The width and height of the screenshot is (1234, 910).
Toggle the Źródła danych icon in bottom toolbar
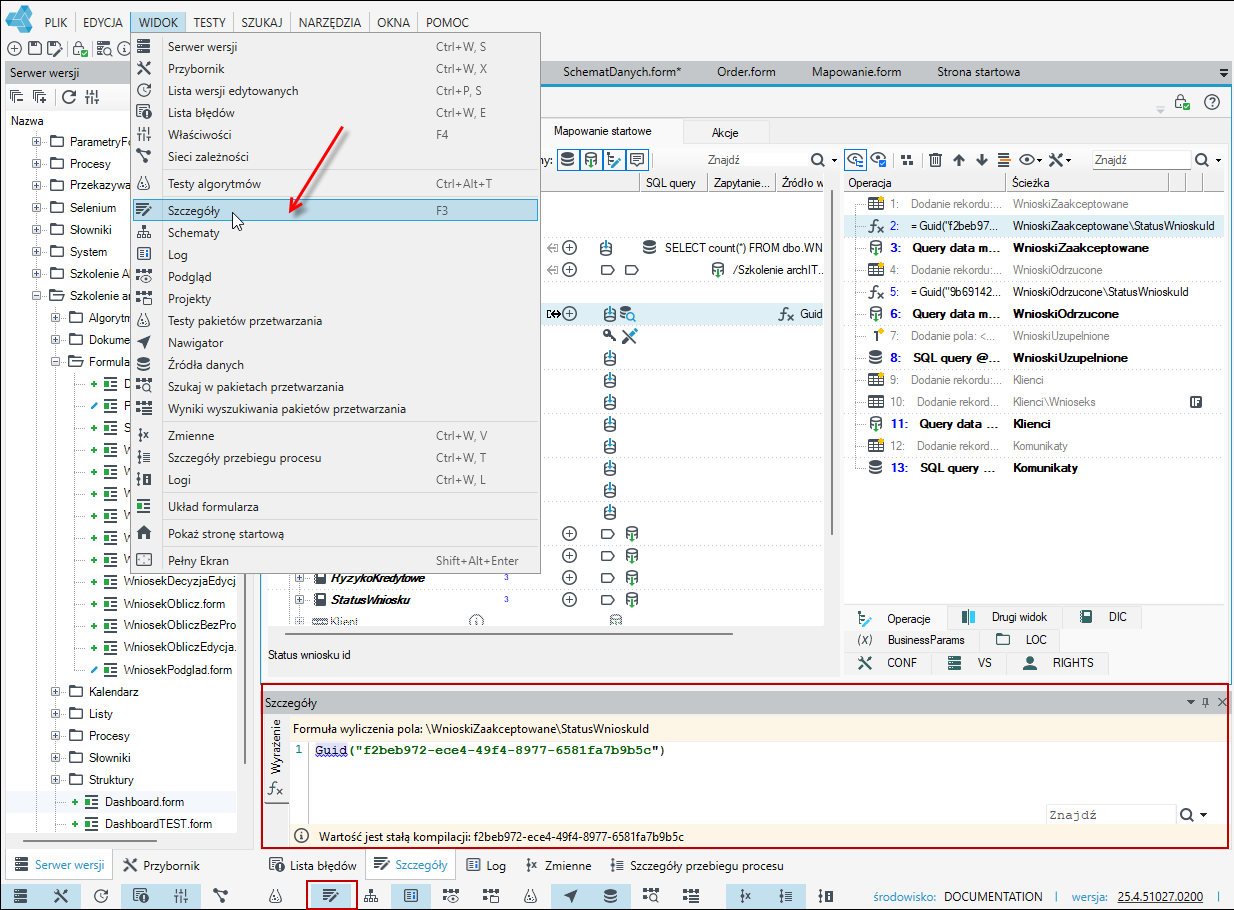pyautogui.click(x=610, y=896)
